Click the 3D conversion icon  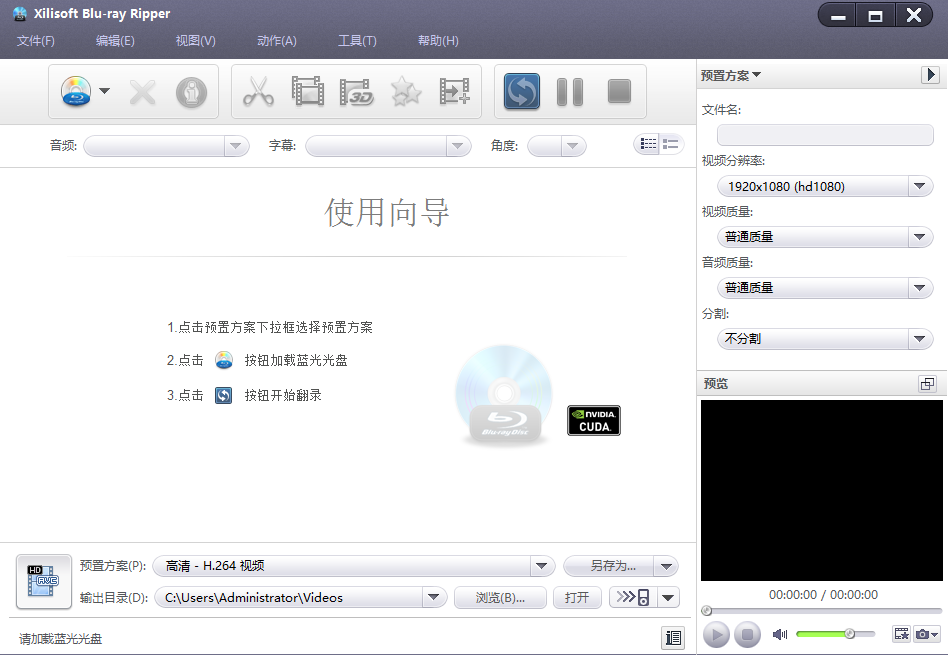pyautogui.click(x=356, y=92)
